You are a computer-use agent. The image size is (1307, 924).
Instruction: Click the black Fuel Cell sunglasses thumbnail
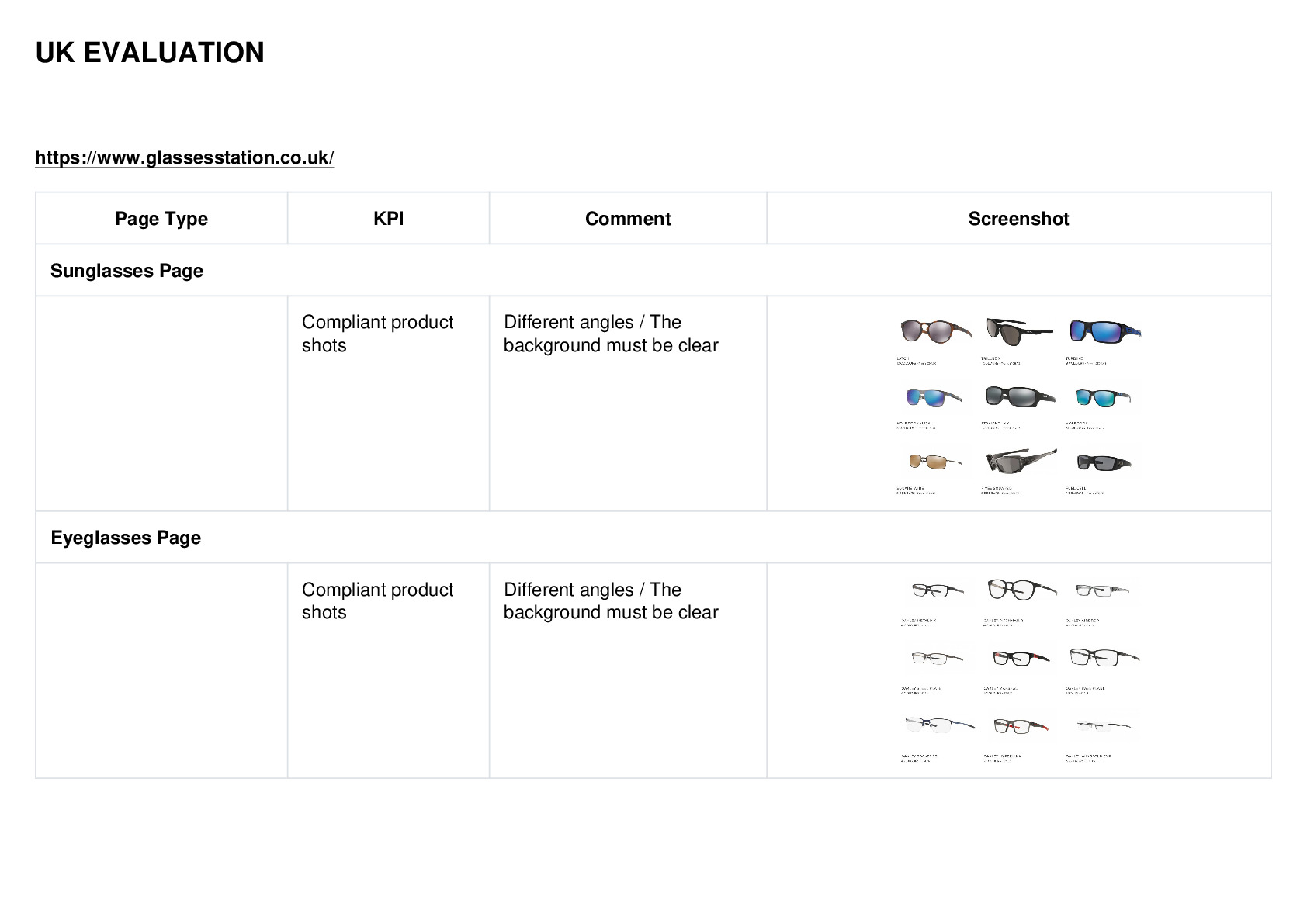coord(1104,463)
